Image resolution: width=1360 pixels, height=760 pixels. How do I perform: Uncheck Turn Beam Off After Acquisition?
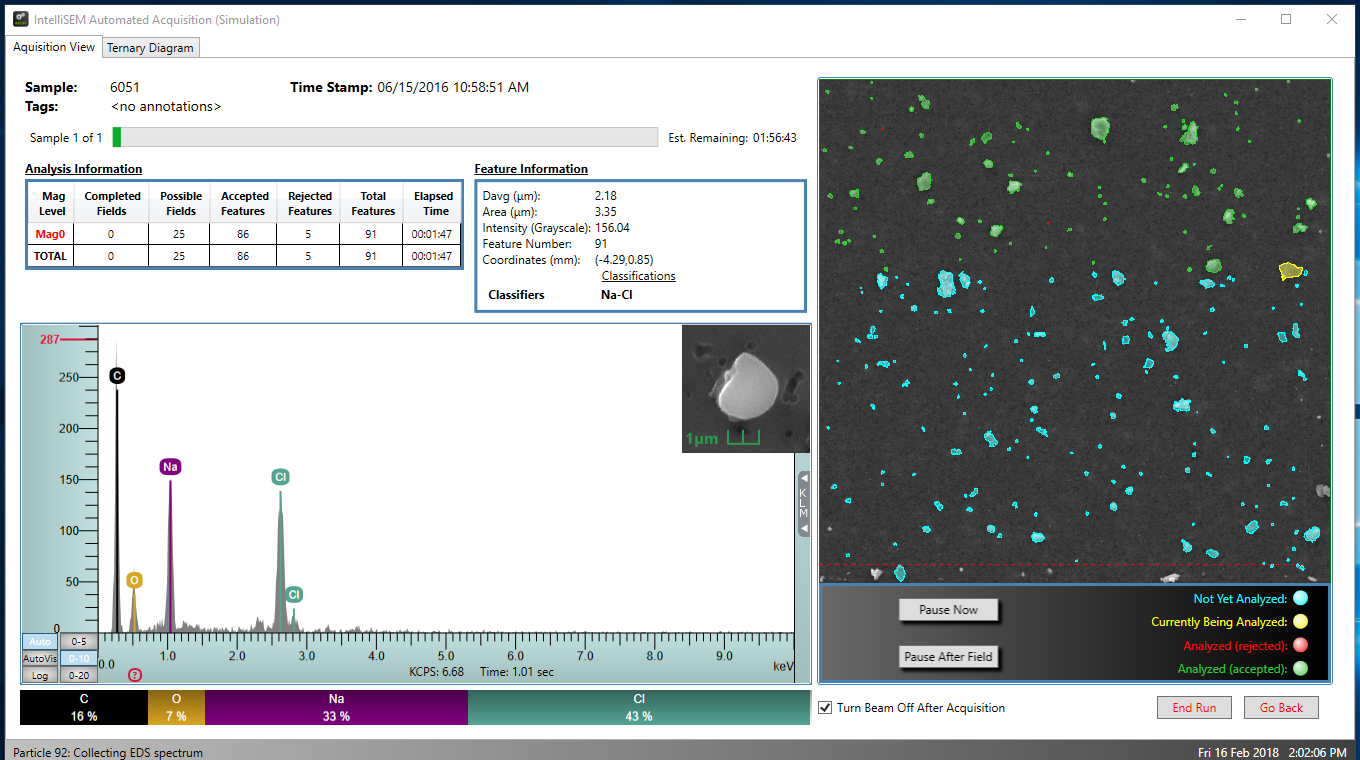pos(825,708)
